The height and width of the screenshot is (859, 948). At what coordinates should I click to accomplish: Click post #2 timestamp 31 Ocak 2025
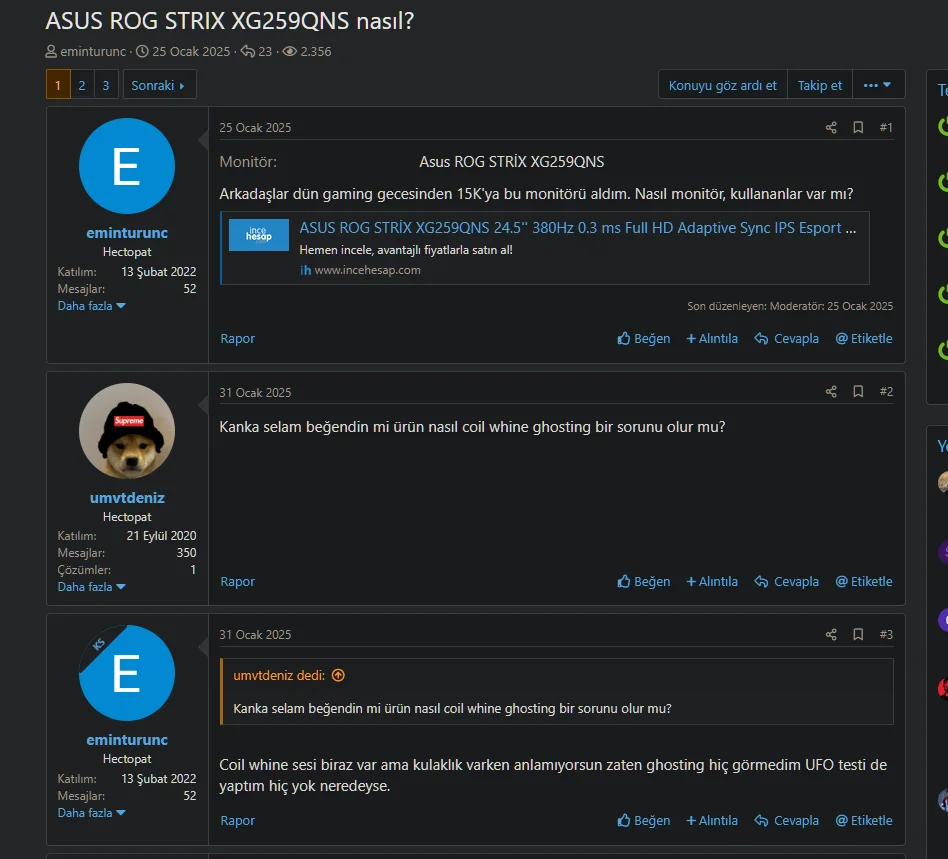(255, 392)
